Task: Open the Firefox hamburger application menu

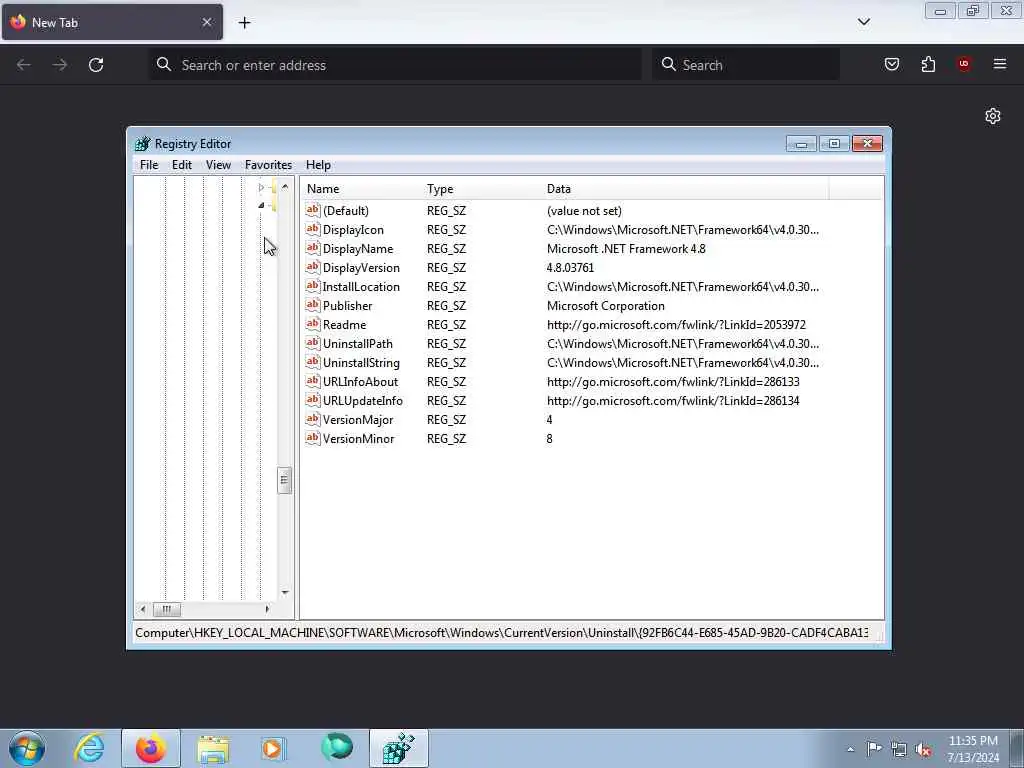Action: pyautogui.click(x=999, y=64)
